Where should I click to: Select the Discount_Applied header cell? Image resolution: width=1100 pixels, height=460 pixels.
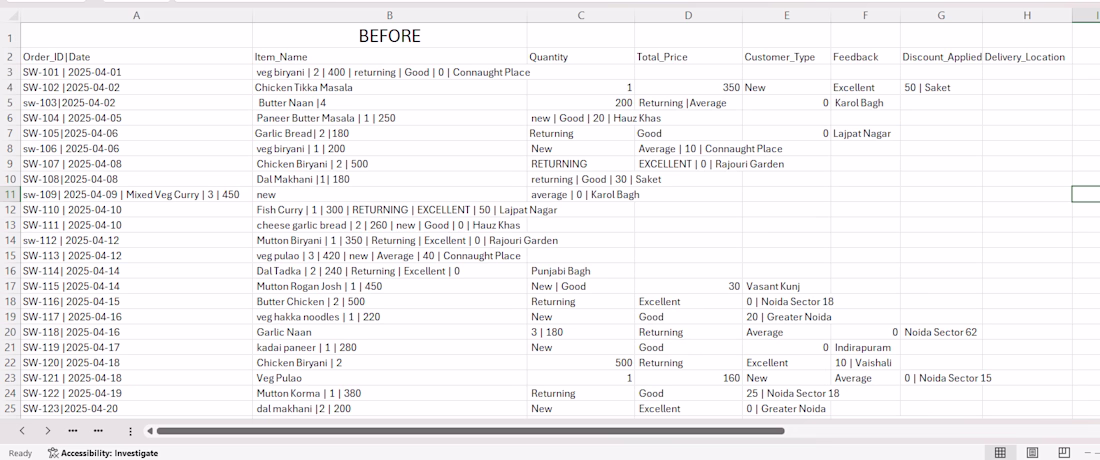[941, 57]
